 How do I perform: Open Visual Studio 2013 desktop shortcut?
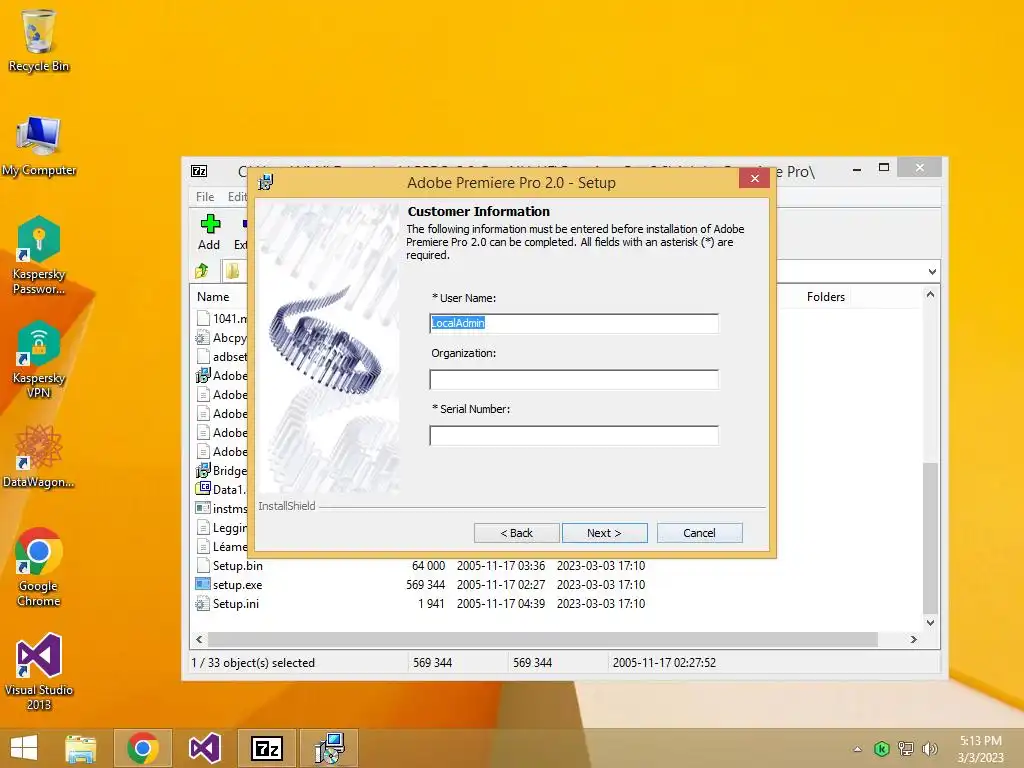(x=39, y=671)
